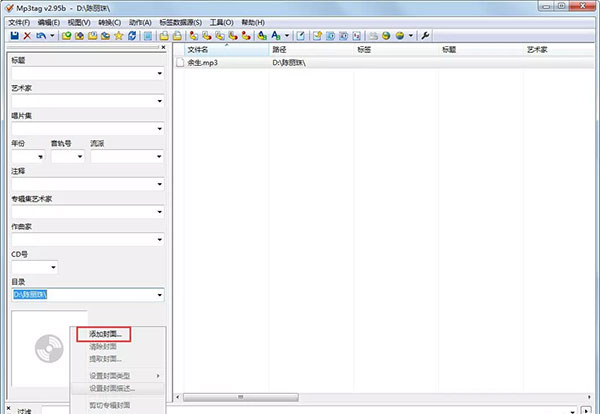Image resolution: width=600 pixels, height=414 pixels.
Task: Expand the 专辑集艺术家 field dropdown
Action: tap(160, 212)
